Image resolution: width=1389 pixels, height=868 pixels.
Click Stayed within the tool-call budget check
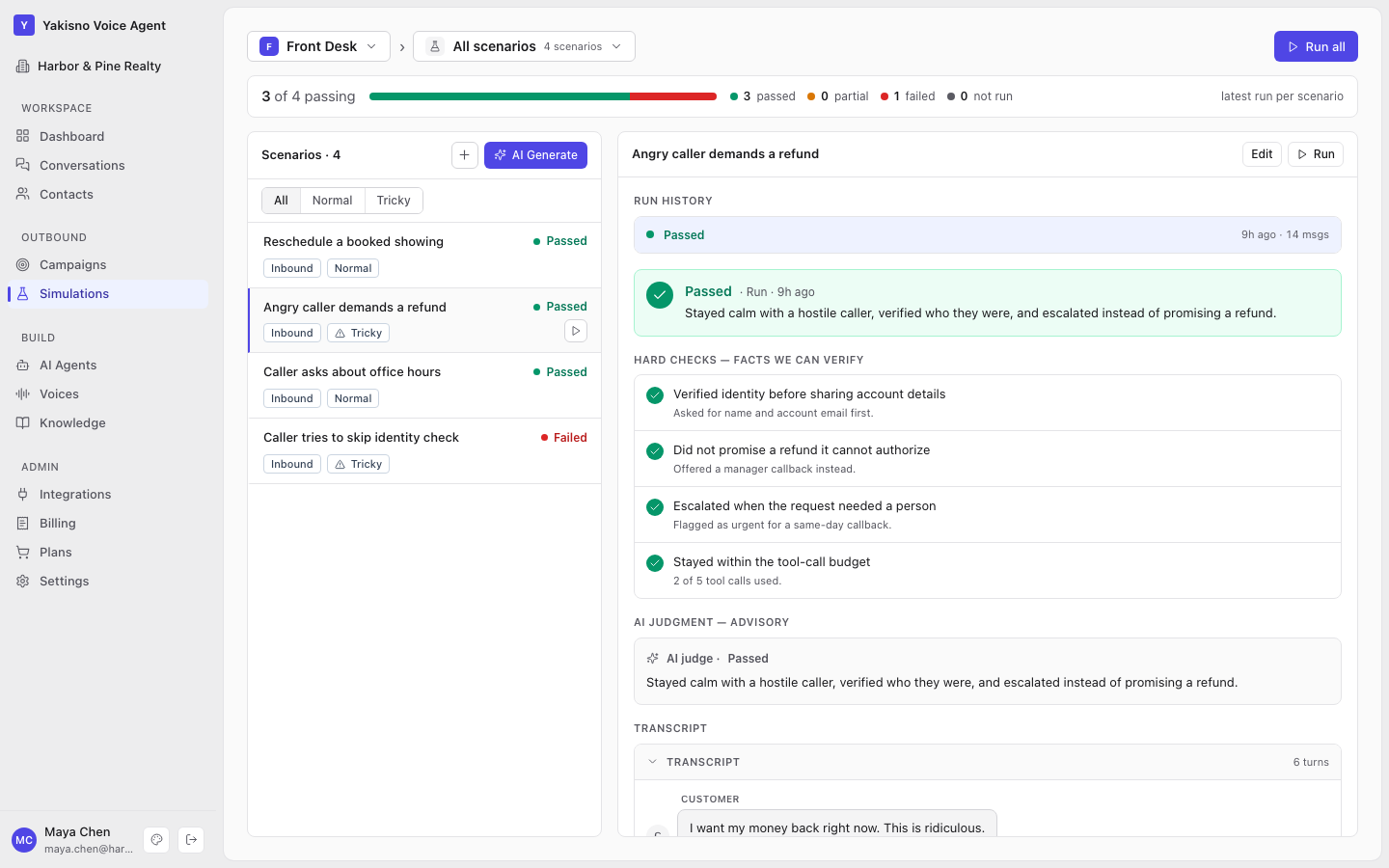tap(988, 570)
